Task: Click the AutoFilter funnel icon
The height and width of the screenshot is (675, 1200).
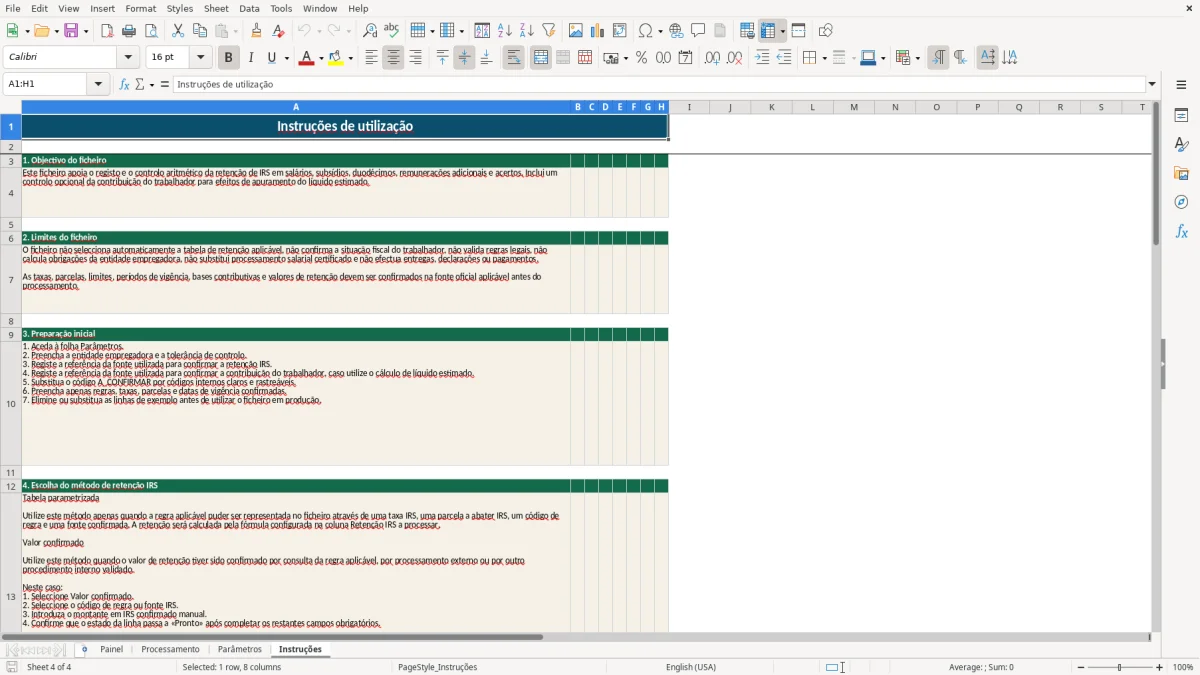Action: (548, 31)
